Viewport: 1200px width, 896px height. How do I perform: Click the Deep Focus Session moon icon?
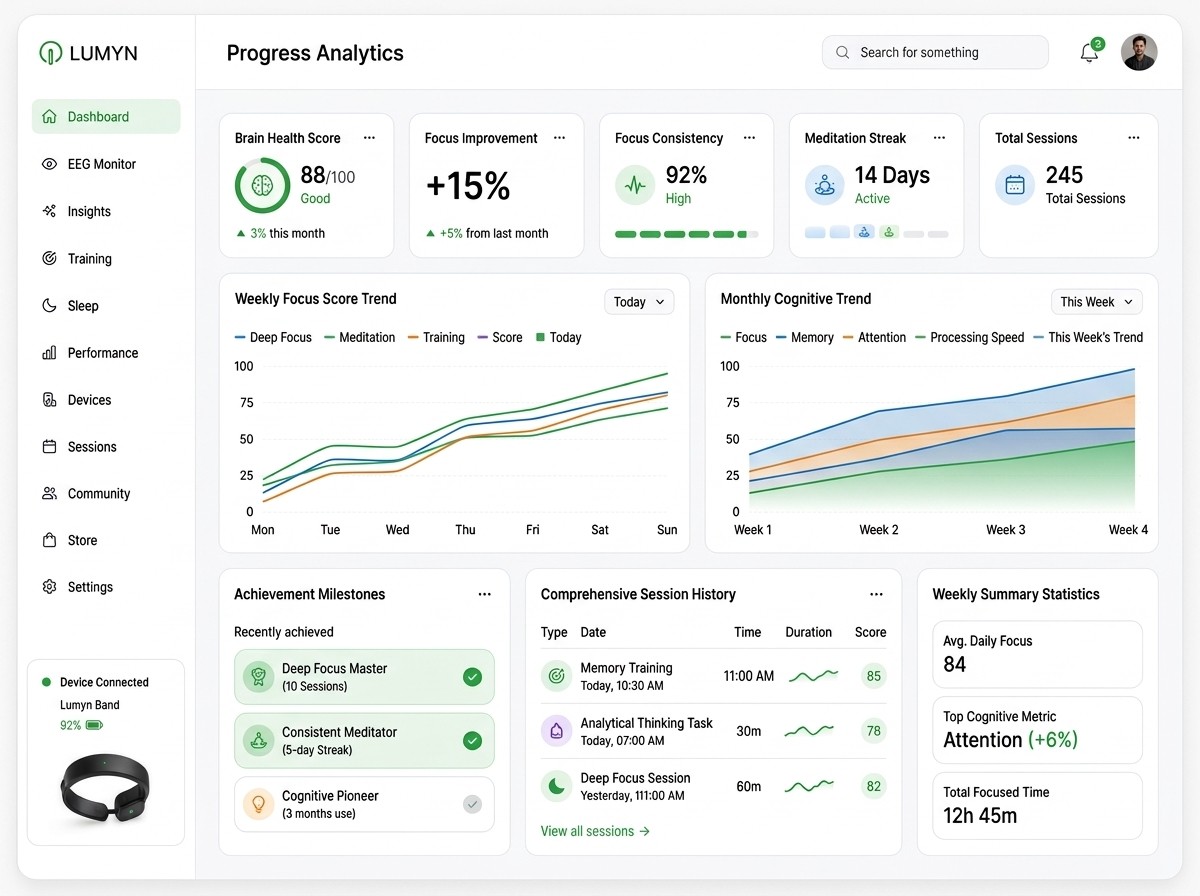tap(556, 786)
